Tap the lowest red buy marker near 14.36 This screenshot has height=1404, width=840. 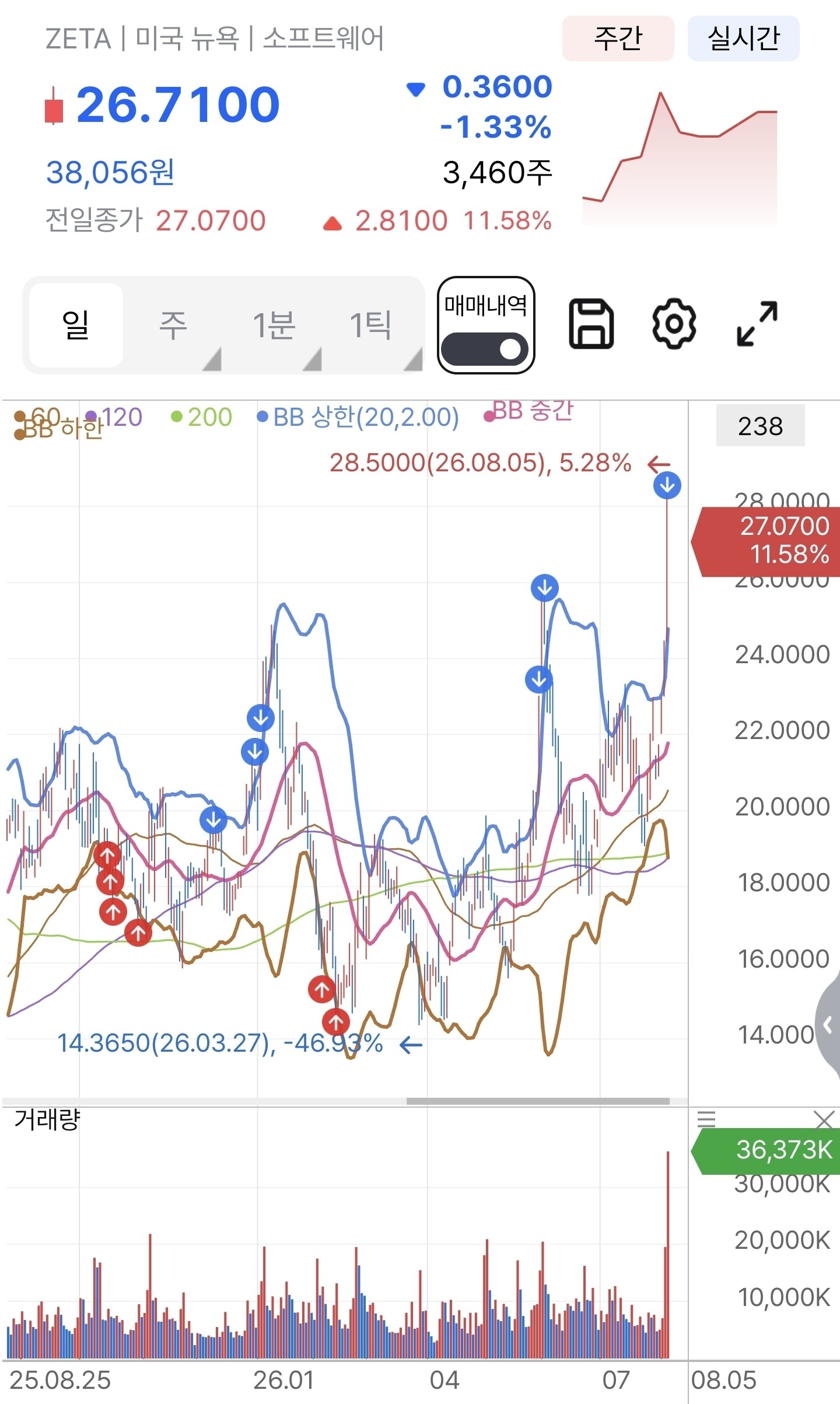336,1021
